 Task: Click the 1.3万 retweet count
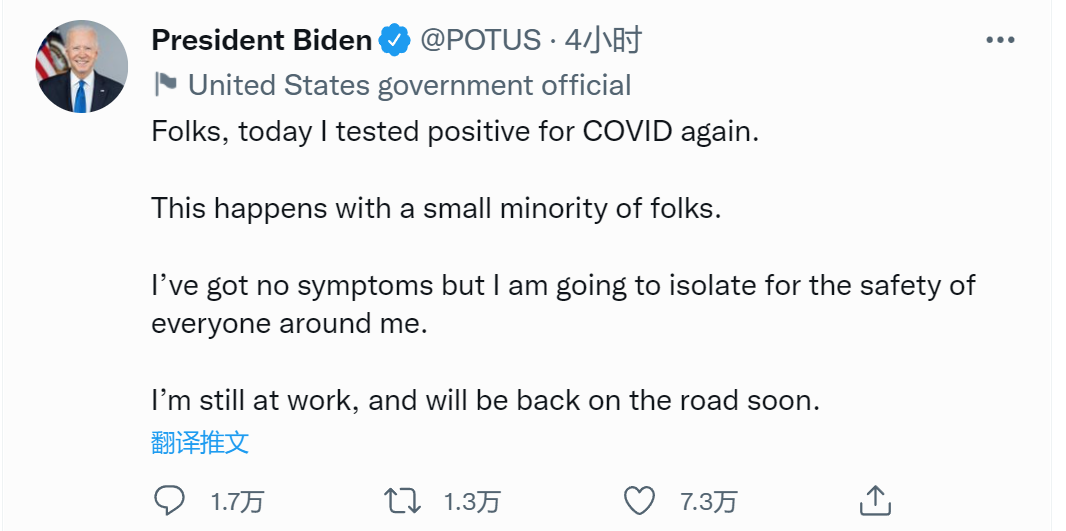coord(471,500)
